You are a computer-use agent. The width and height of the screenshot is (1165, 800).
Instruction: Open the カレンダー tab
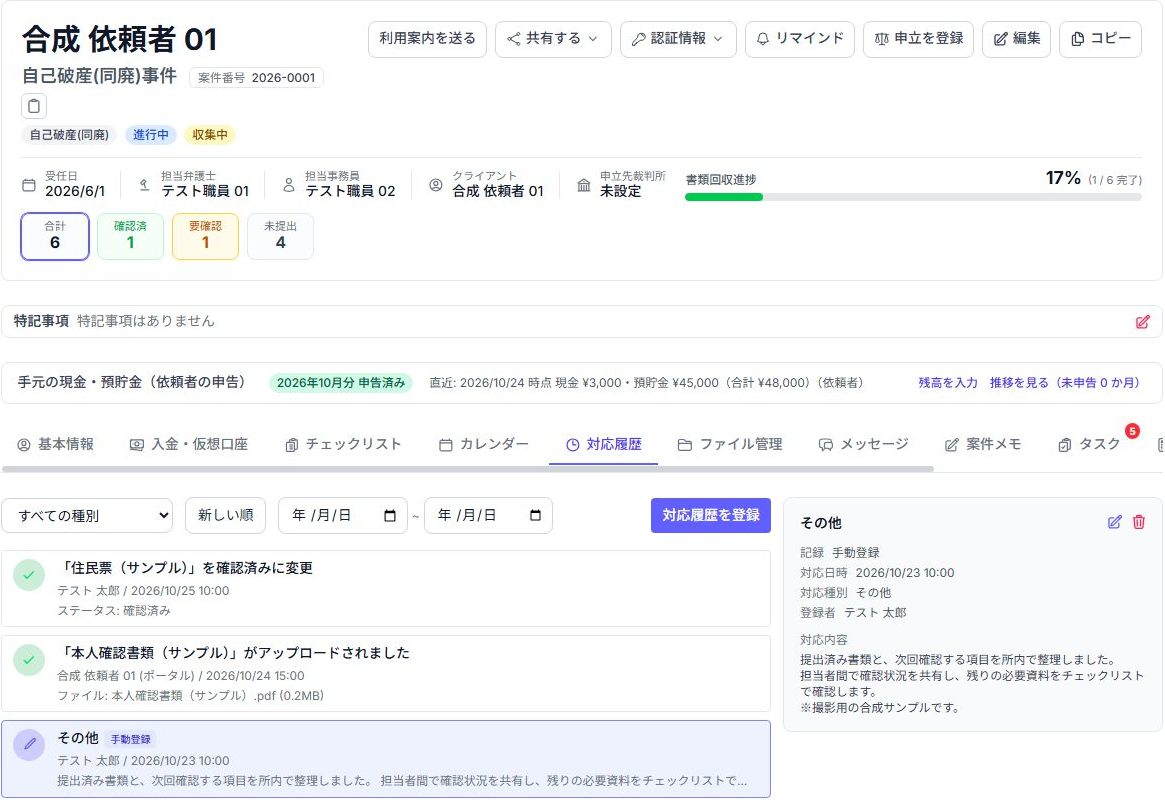[x=484, y=444]
